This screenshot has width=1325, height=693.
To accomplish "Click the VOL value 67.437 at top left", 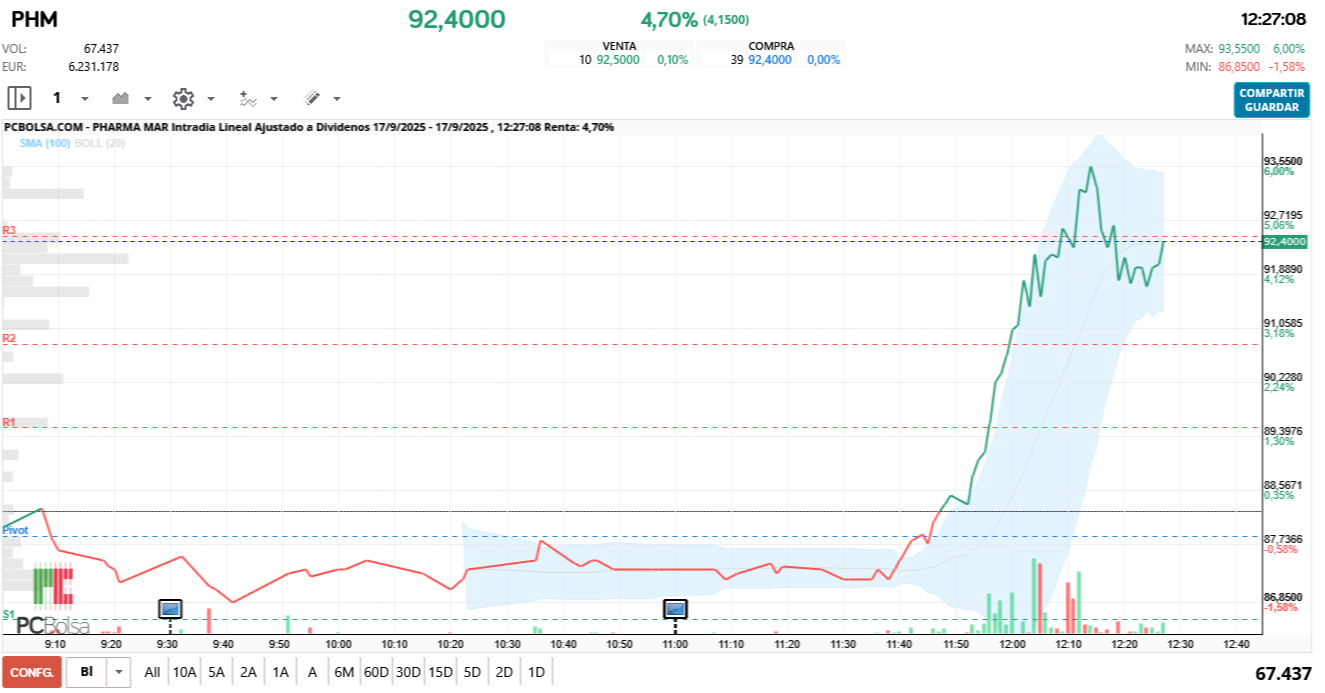I will [101, 48].
